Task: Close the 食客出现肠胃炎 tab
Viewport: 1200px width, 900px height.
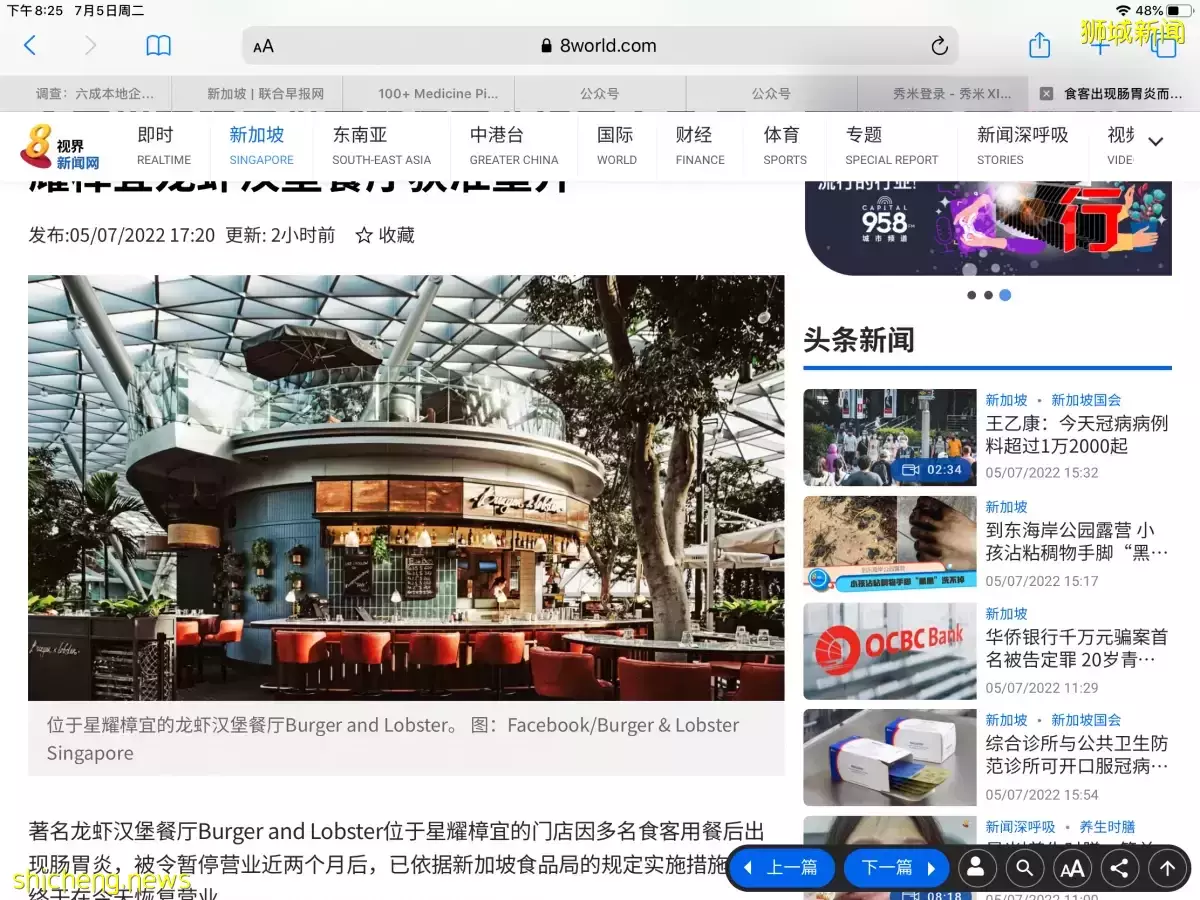Action: (x=1046, y=94)
